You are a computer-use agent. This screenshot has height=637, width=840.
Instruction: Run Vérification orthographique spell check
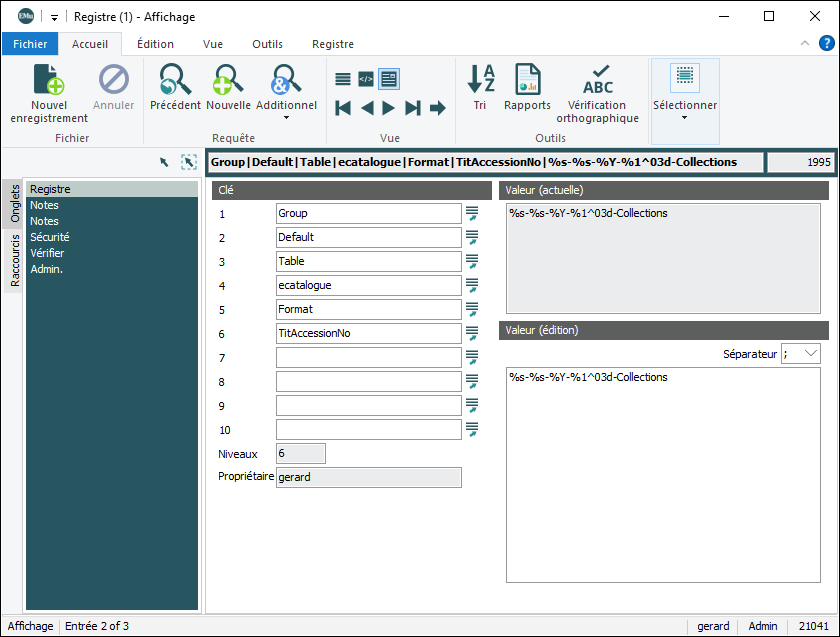pyautogui.click(x=597, y=80)
